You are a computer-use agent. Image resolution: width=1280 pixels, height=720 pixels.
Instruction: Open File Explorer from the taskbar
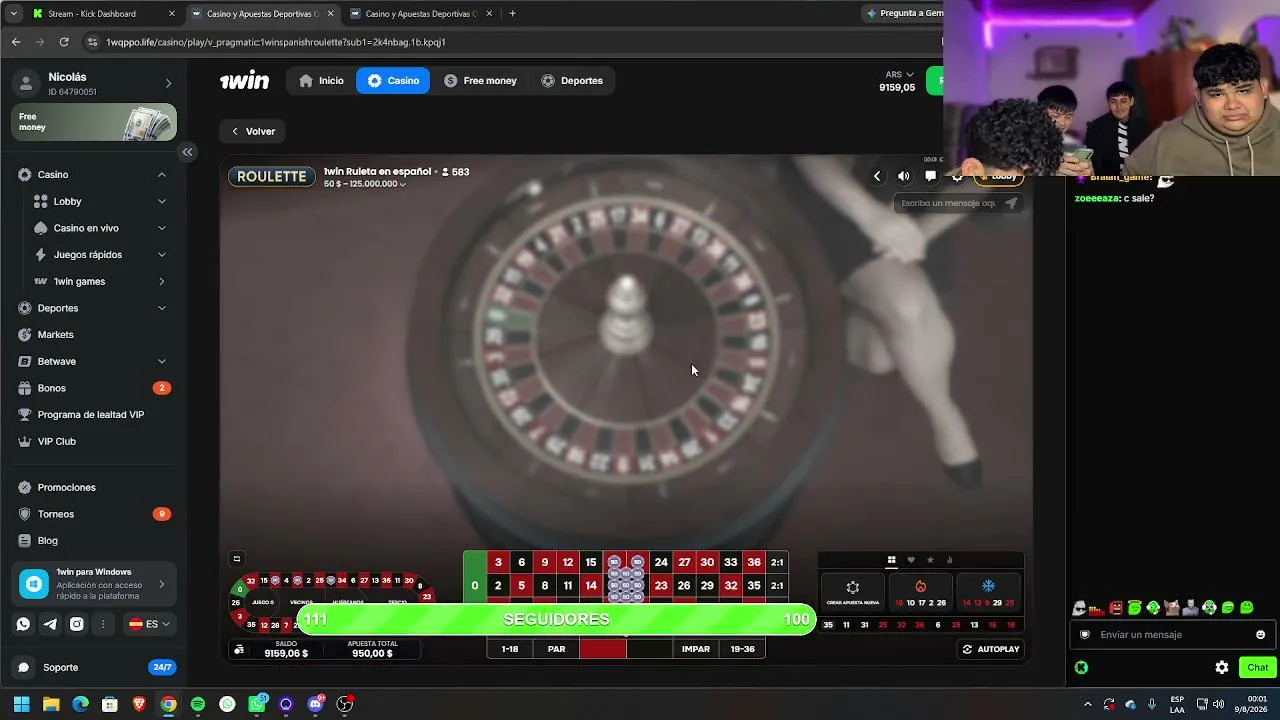point(51,704)
